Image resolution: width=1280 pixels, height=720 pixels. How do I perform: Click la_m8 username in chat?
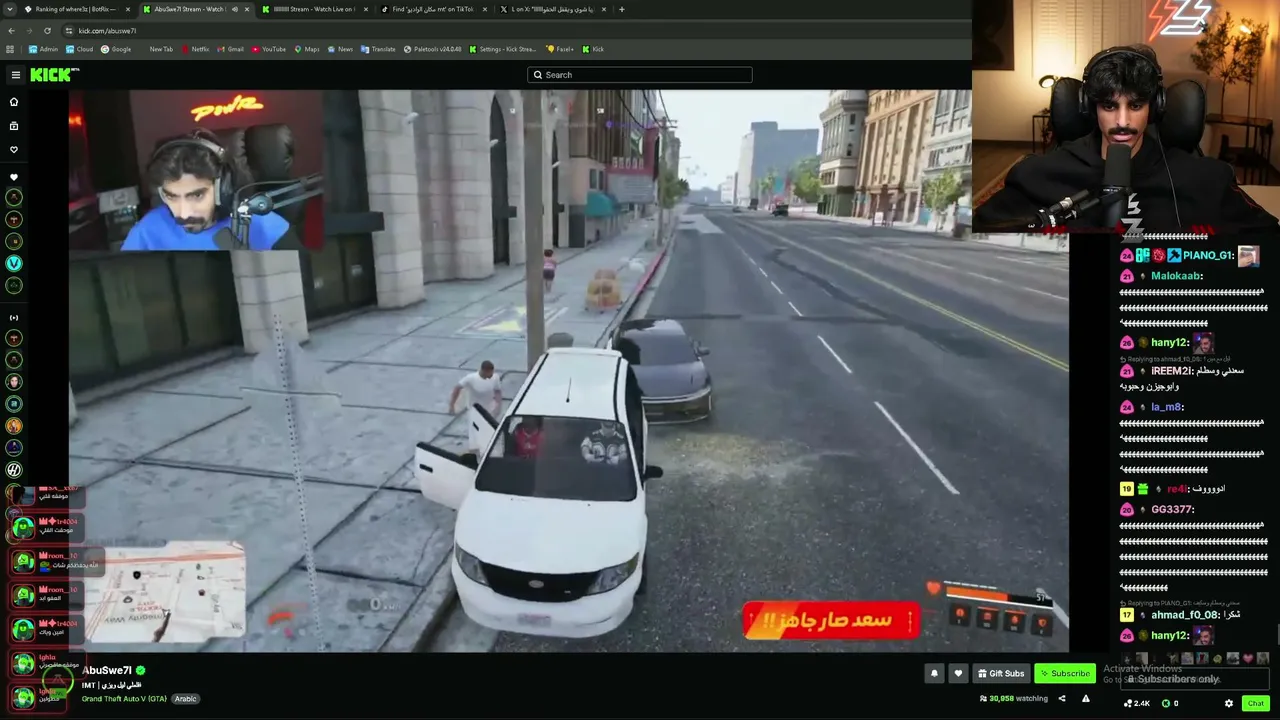pos(1167,407)
